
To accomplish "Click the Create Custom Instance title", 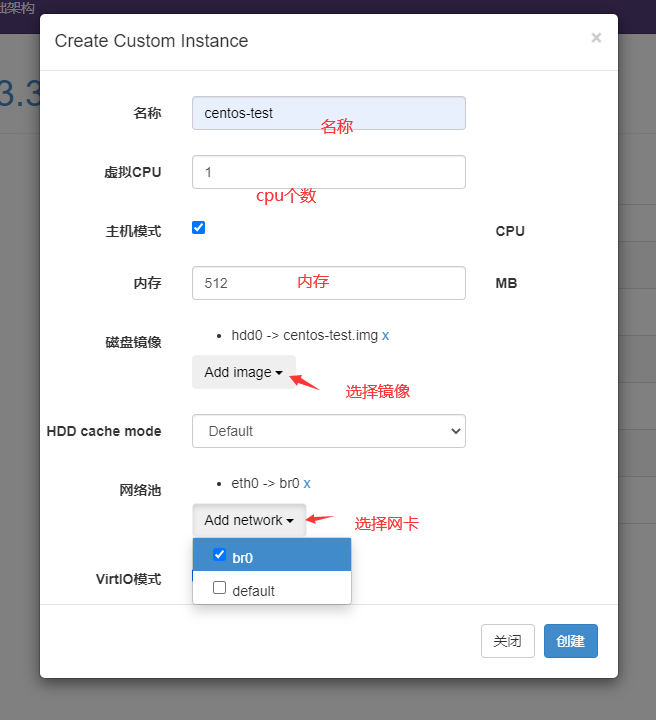I will 151,41.
